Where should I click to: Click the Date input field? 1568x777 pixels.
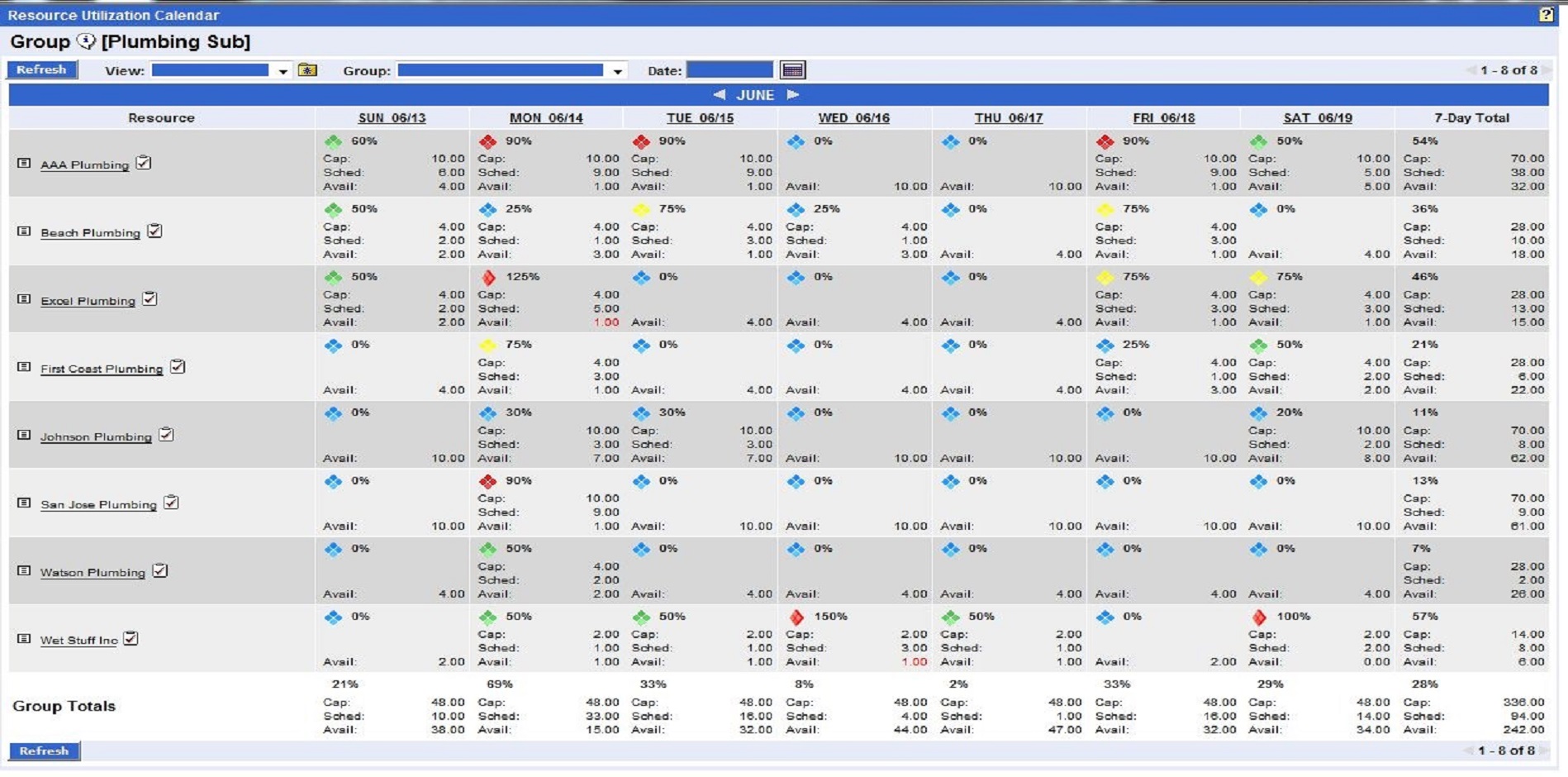[729, 70]
